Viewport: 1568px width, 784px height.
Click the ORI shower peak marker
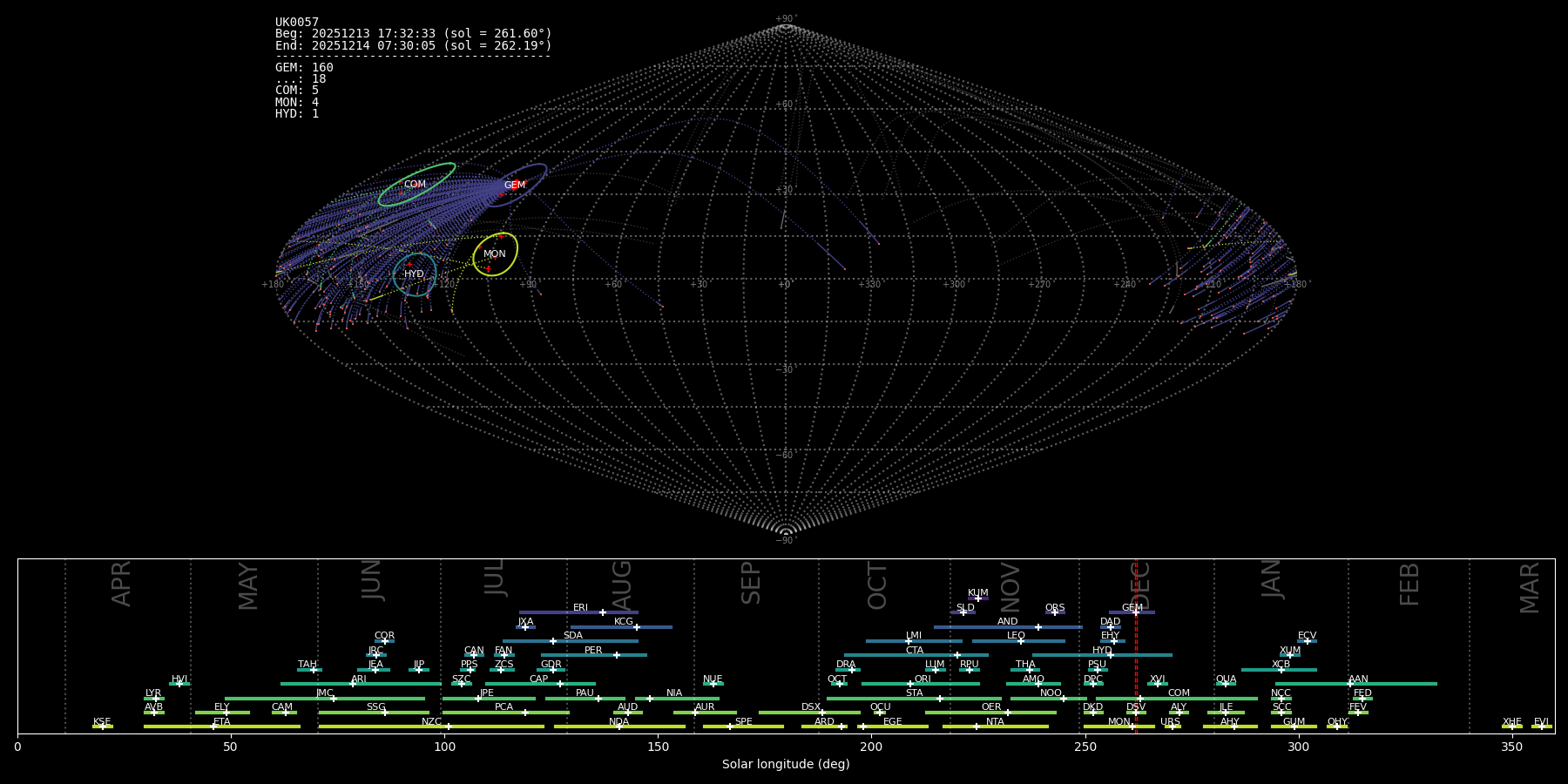pos(910,684)
